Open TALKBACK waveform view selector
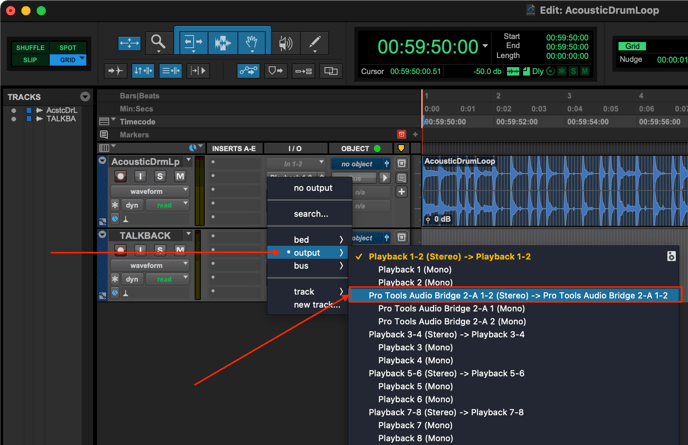The width and height of the screenshot is (688, 445). tap(150, 266)
